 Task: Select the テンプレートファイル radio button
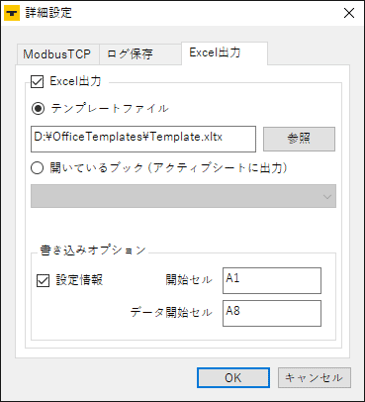click(x=38, y=108)
